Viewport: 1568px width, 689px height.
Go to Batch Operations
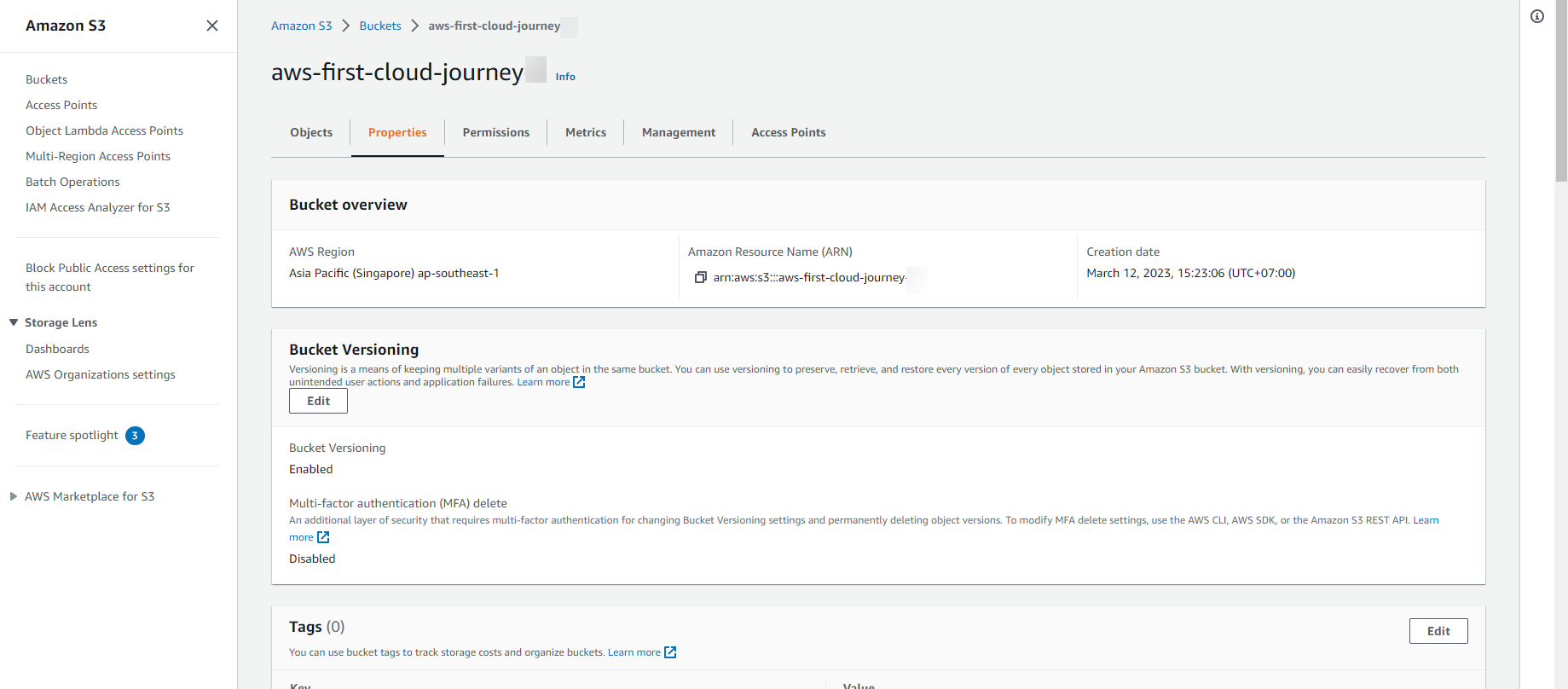(72, 182)
